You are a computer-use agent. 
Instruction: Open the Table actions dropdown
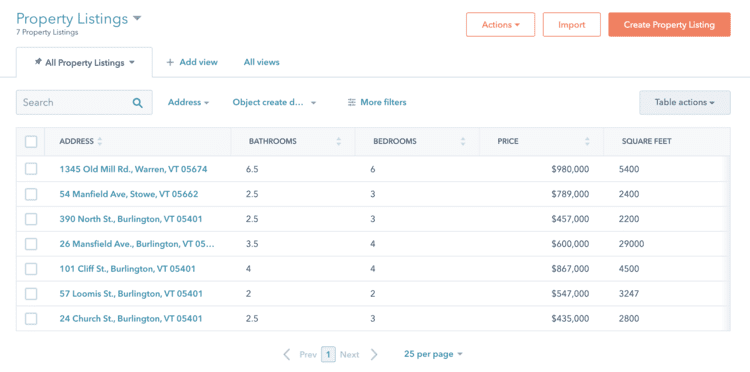[x=684, y=102]
